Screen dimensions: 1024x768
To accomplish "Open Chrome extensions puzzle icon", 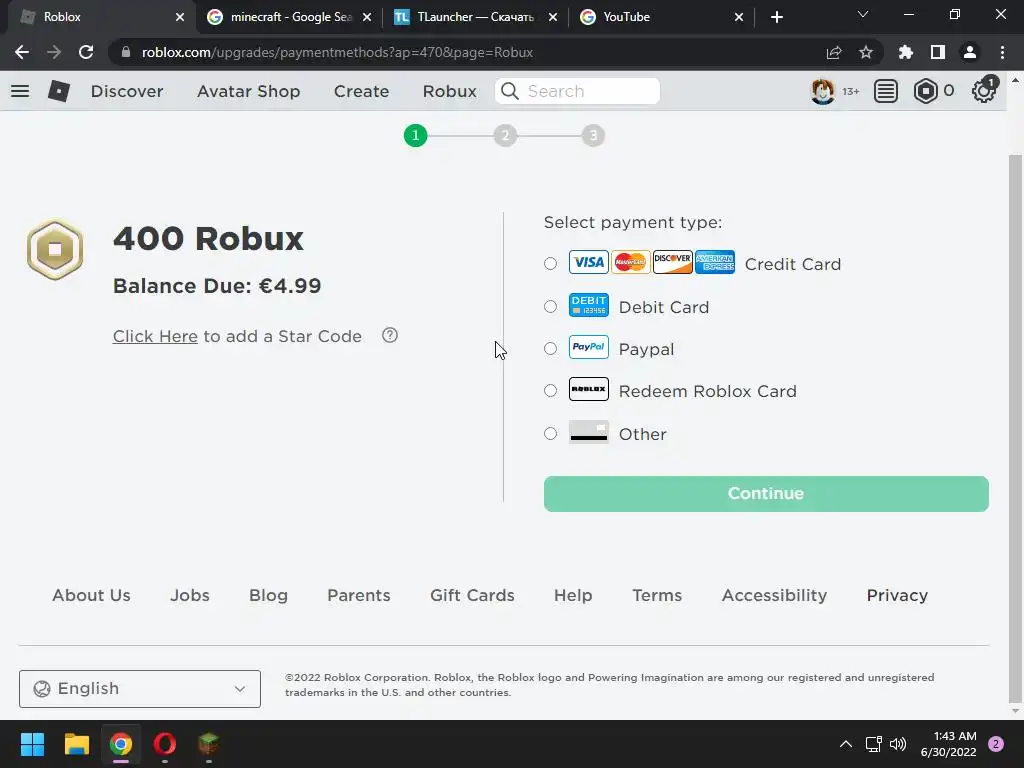I will 906,52.
